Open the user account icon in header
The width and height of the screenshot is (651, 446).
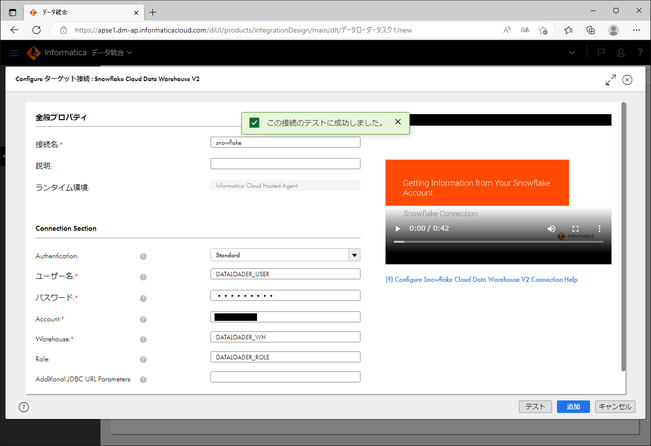coord(621,53)
